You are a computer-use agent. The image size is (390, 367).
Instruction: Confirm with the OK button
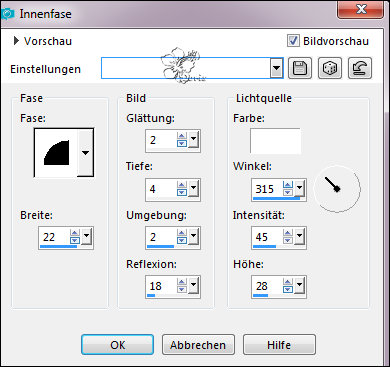[118, 345]
